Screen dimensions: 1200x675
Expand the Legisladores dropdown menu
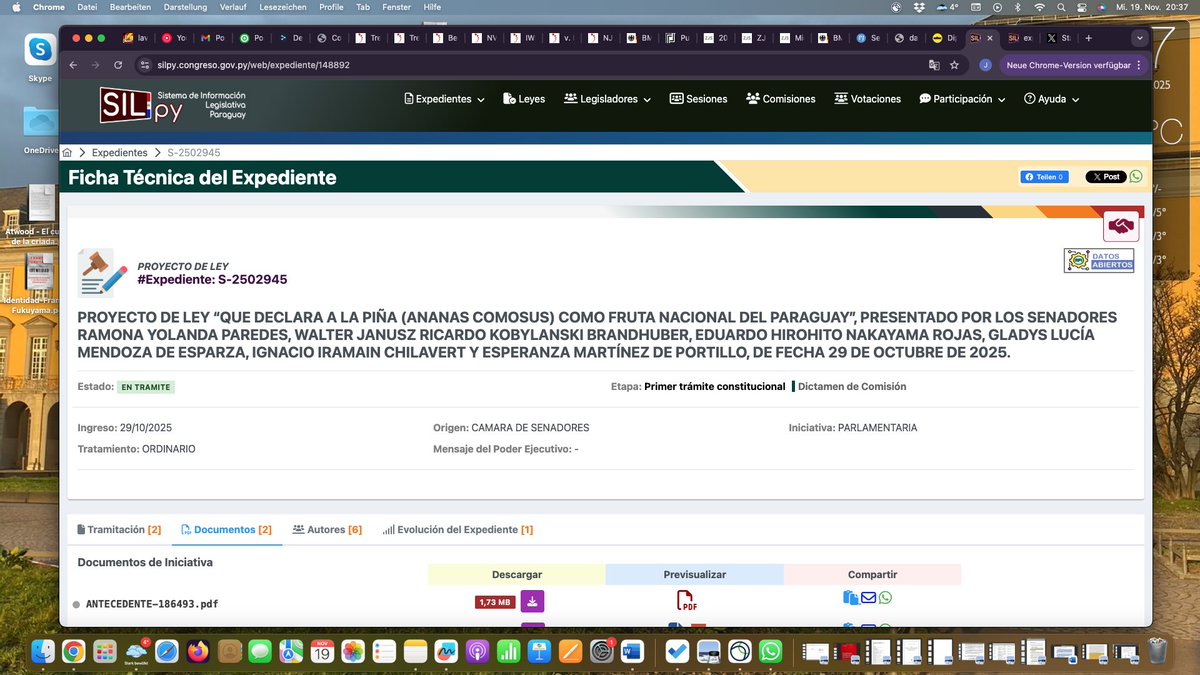(608, 99)
